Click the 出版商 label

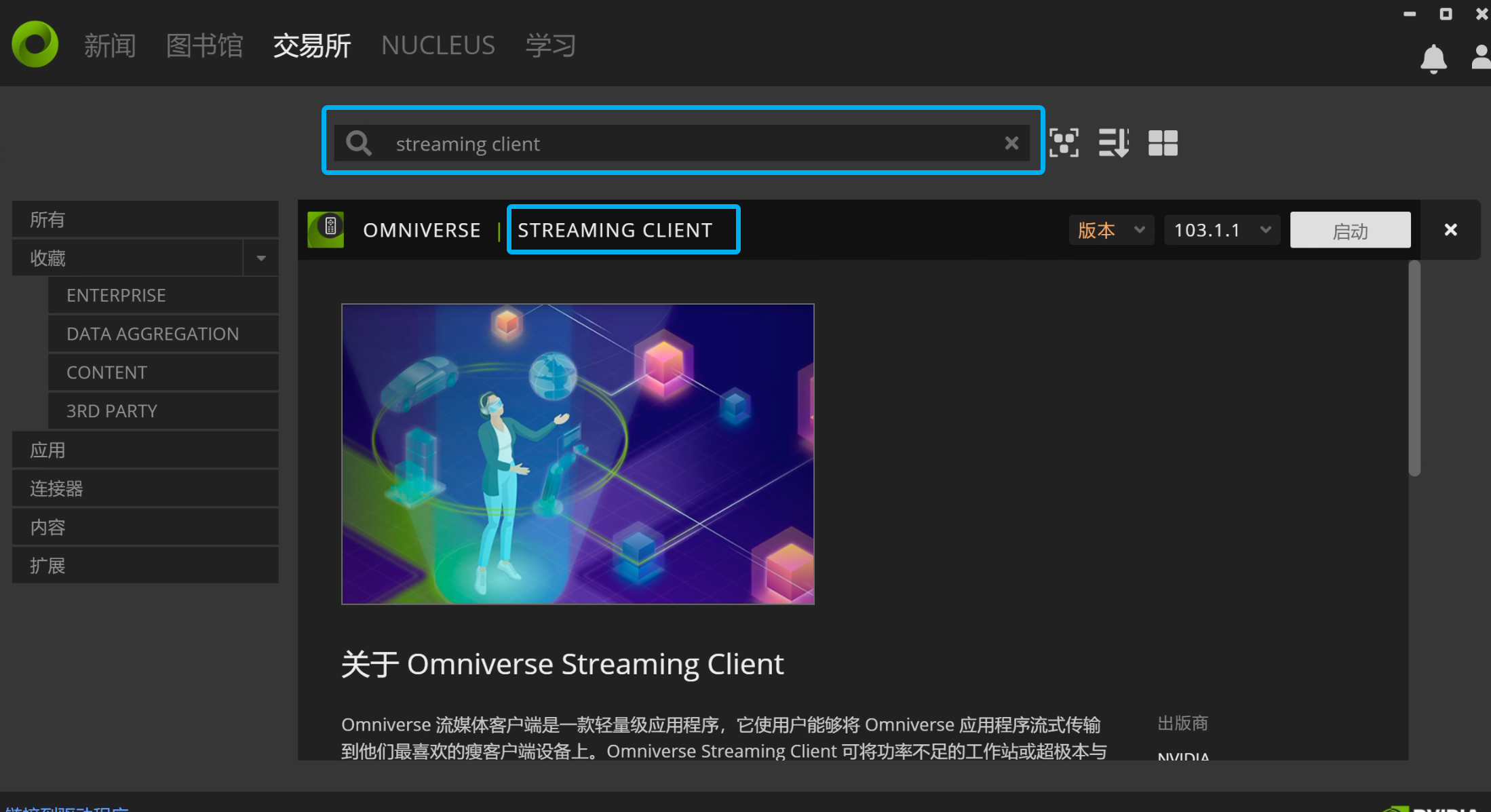1182,723
